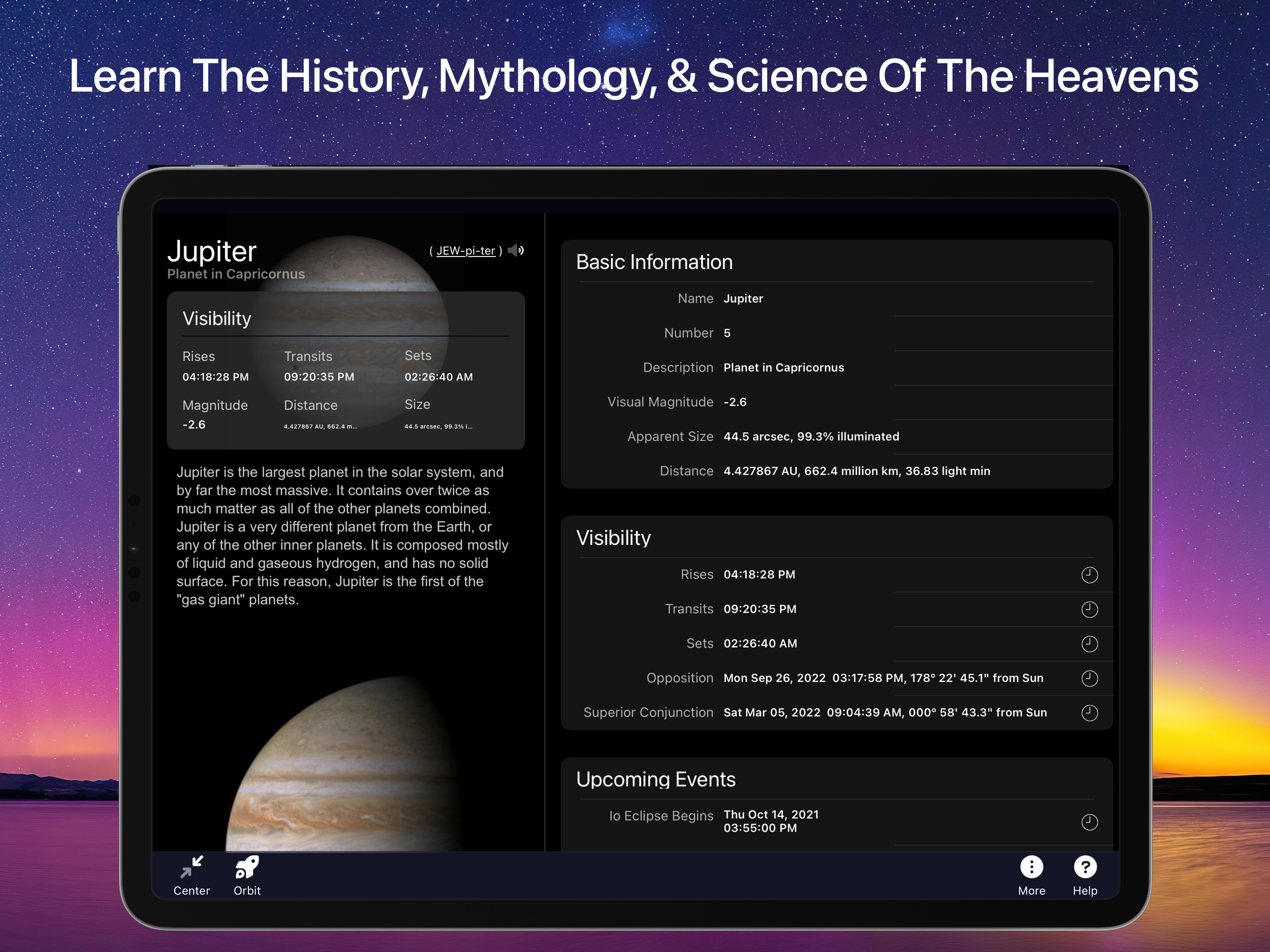Tap the JEW-pi-ter pronunciation link

[466, 251]
